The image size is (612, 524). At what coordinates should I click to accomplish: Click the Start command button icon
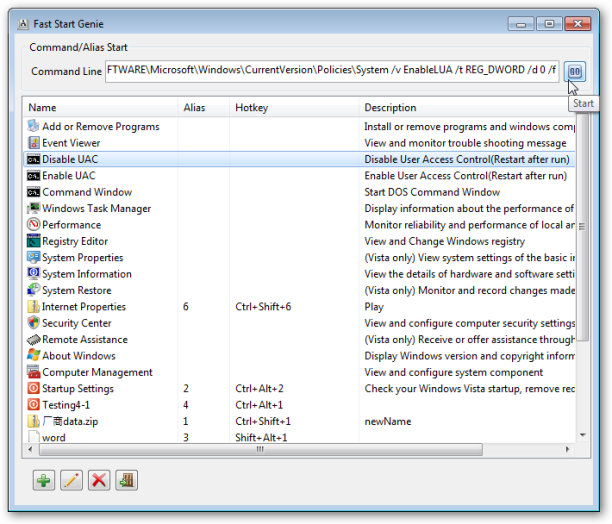click(575, 71)
